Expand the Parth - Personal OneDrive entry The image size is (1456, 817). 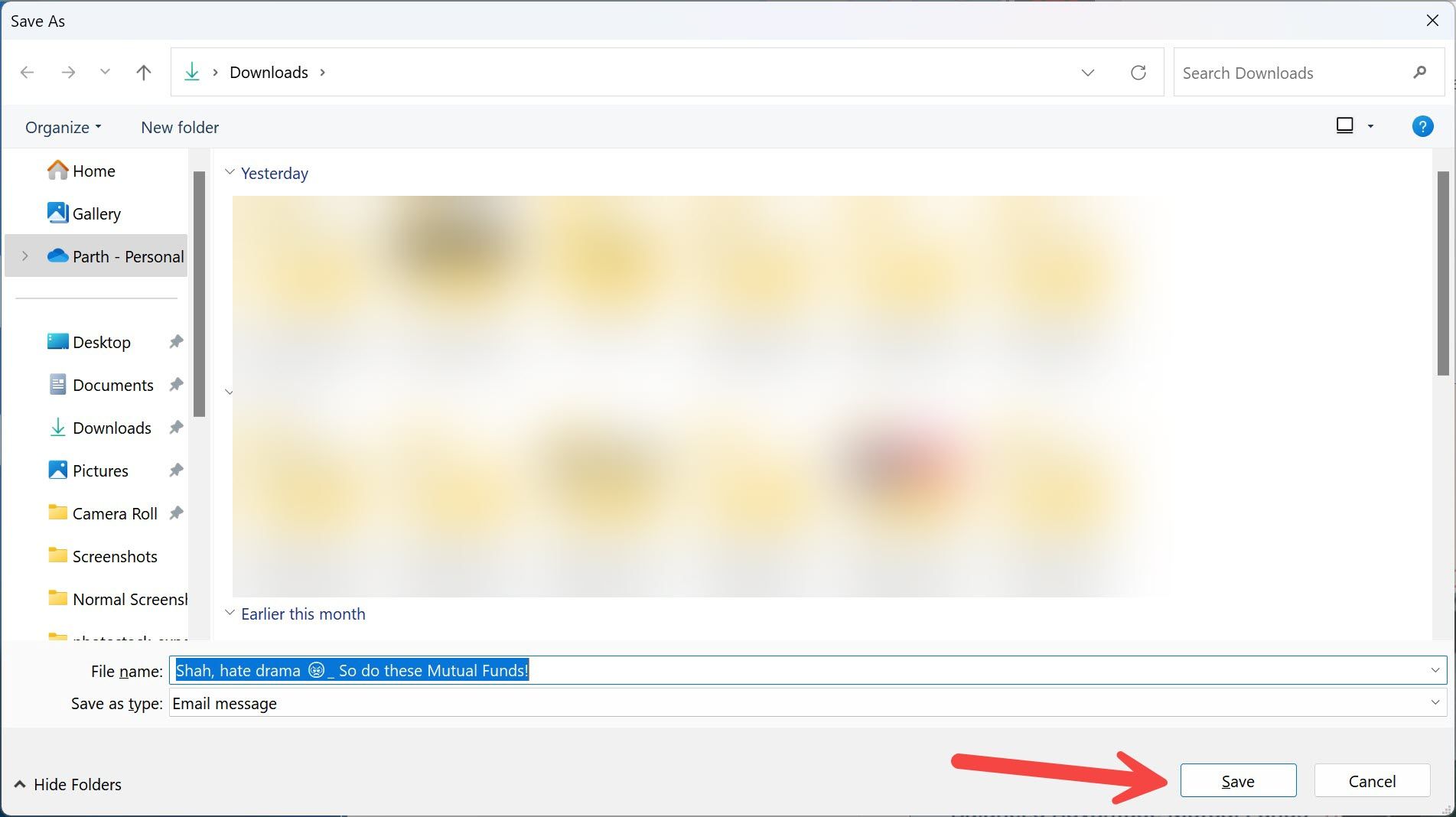tap(25, 256)
